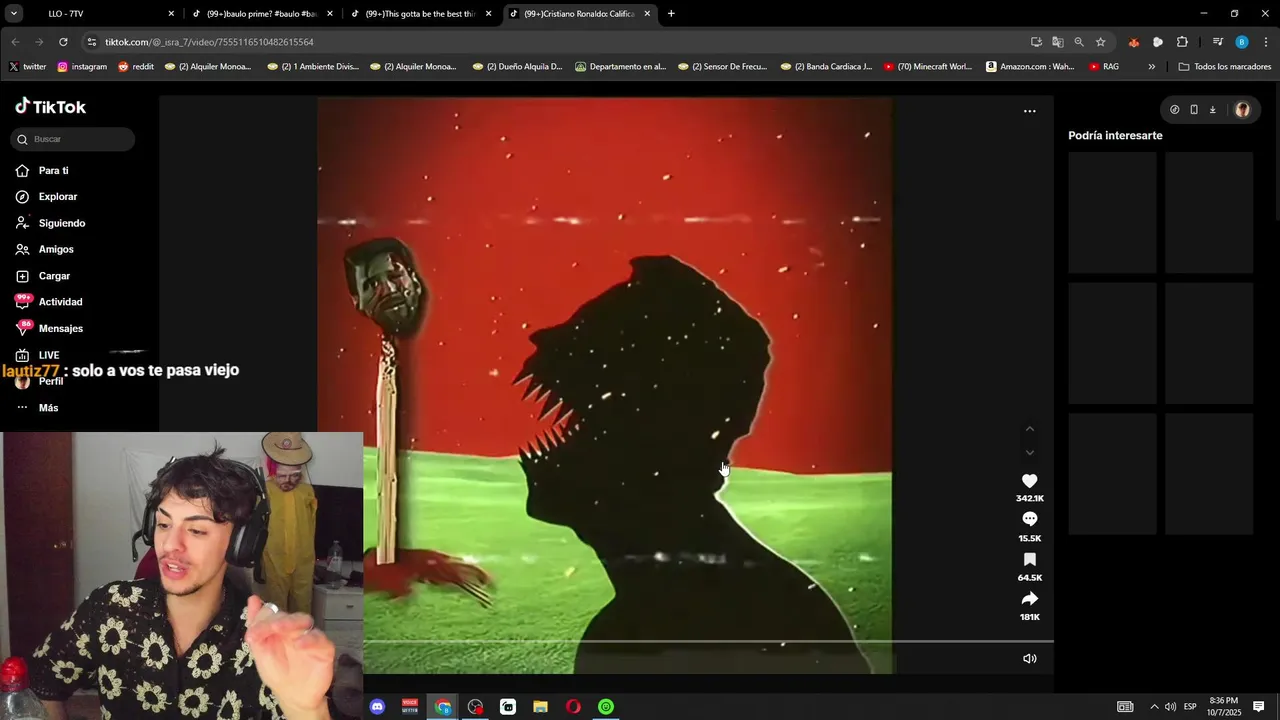
Task: Open the volume control in system tray
Action: 1170,707
